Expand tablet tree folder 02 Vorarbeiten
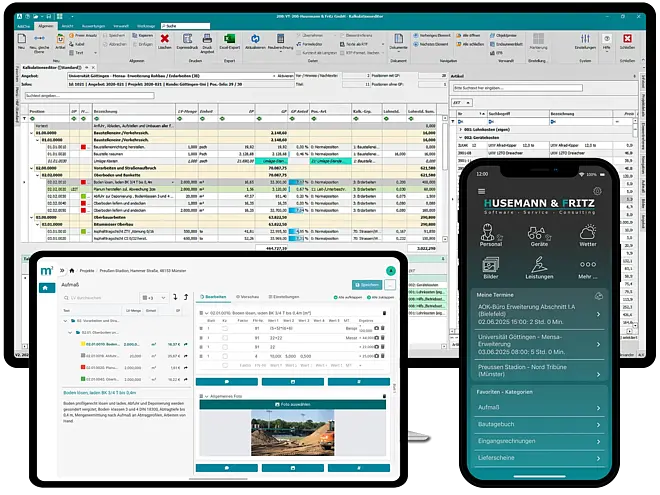The height and width of the screenshot is (495, 660). (65, 321)
